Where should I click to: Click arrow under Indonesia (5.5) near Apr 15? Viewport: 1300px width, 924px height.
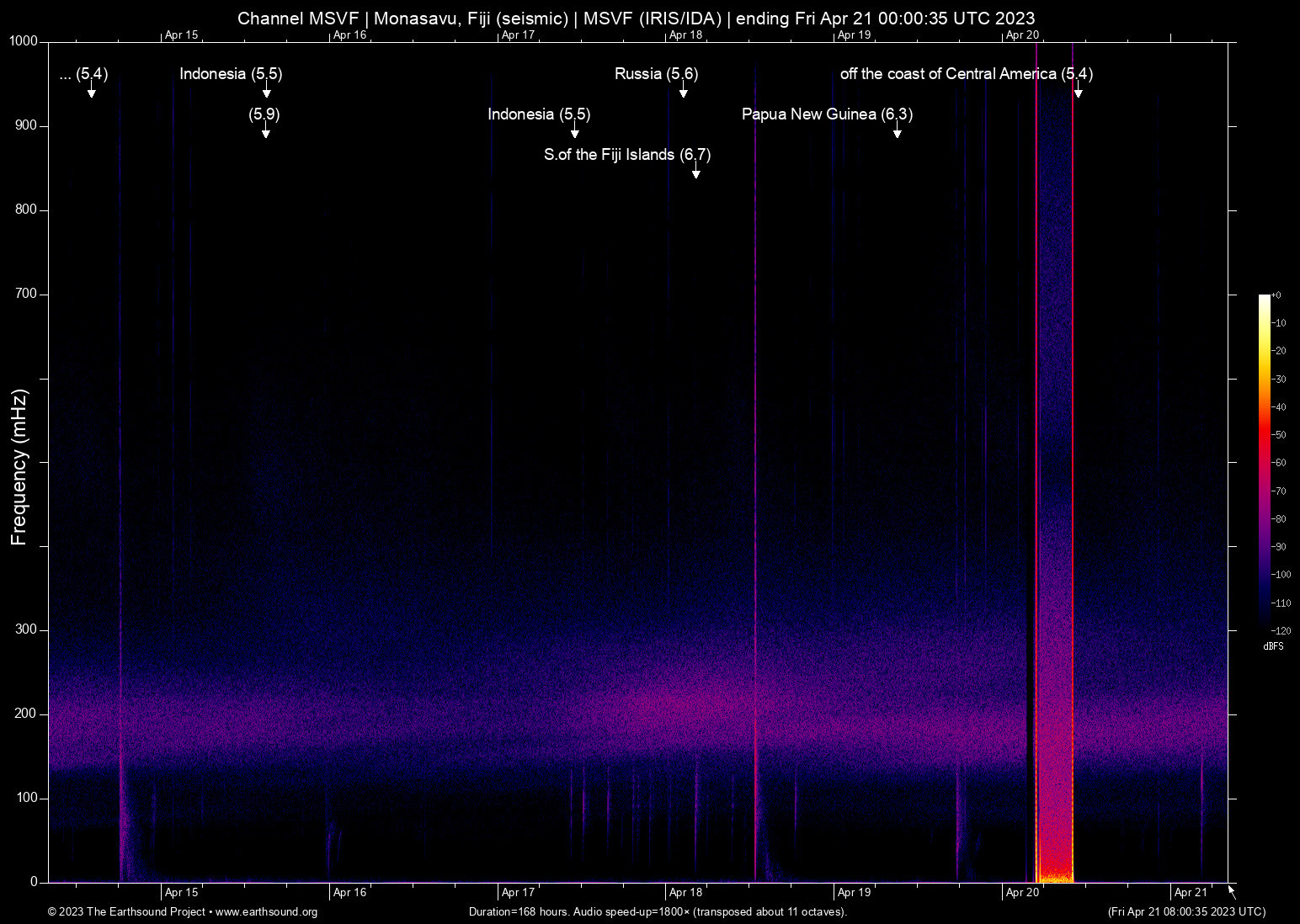click(266, 92)
